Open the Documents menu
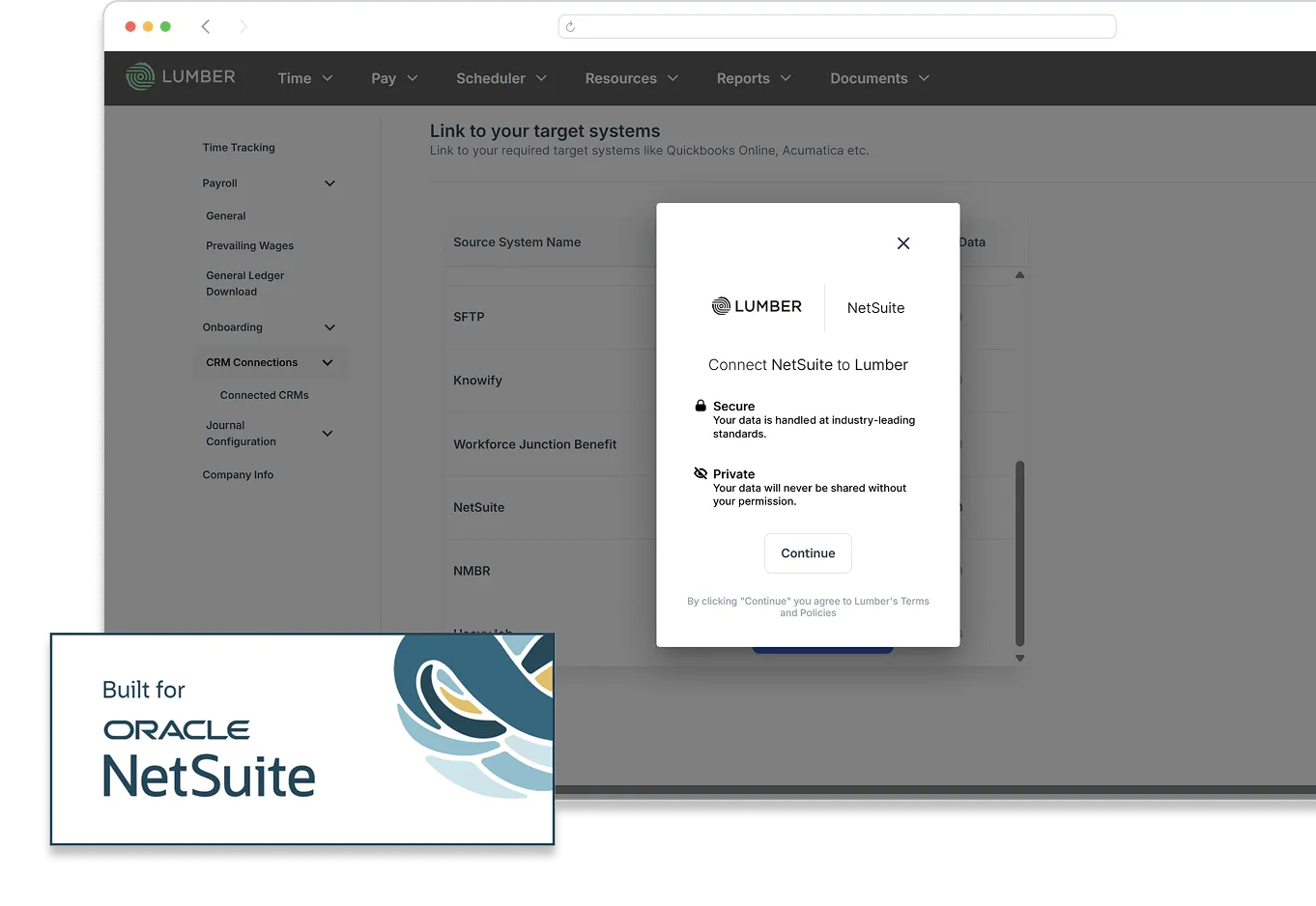 coord(878,78)
